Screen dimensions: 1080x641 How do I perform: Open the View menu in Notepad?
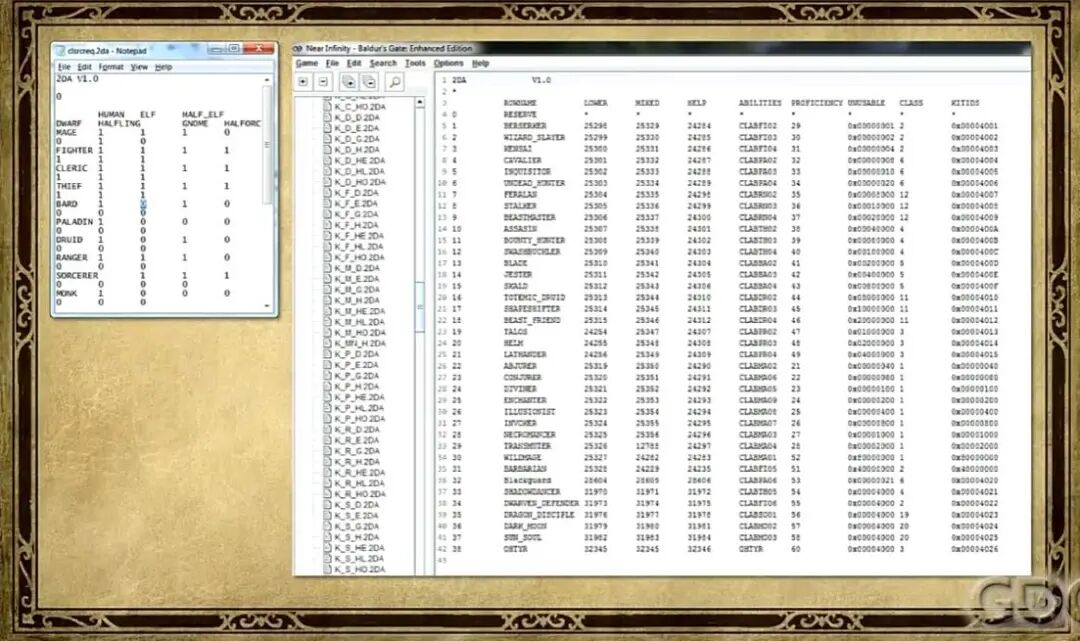coord(139,67)
